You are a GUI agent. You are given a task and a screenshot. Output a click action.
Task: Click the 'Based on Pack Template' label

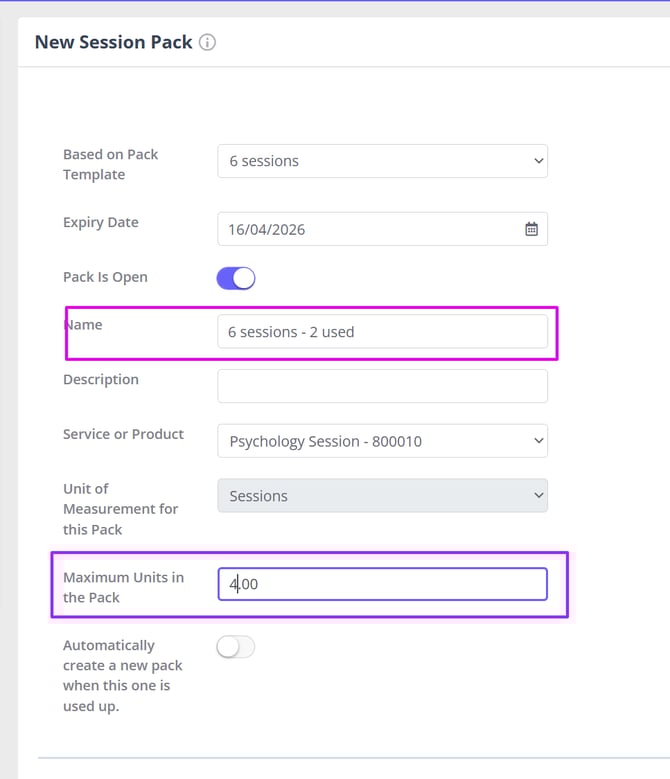110,164
